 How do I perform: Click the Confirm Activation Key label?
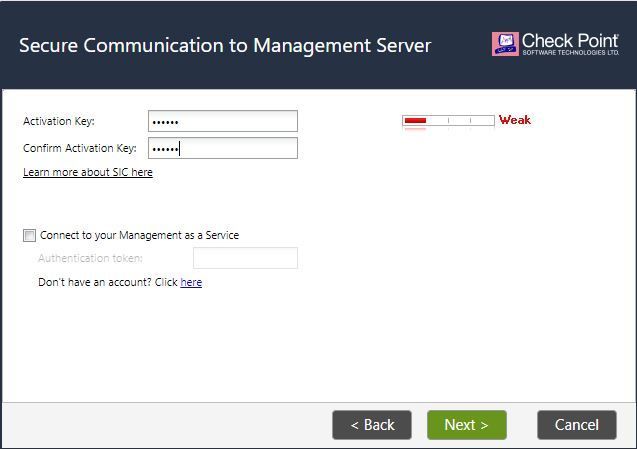(79, 148)
